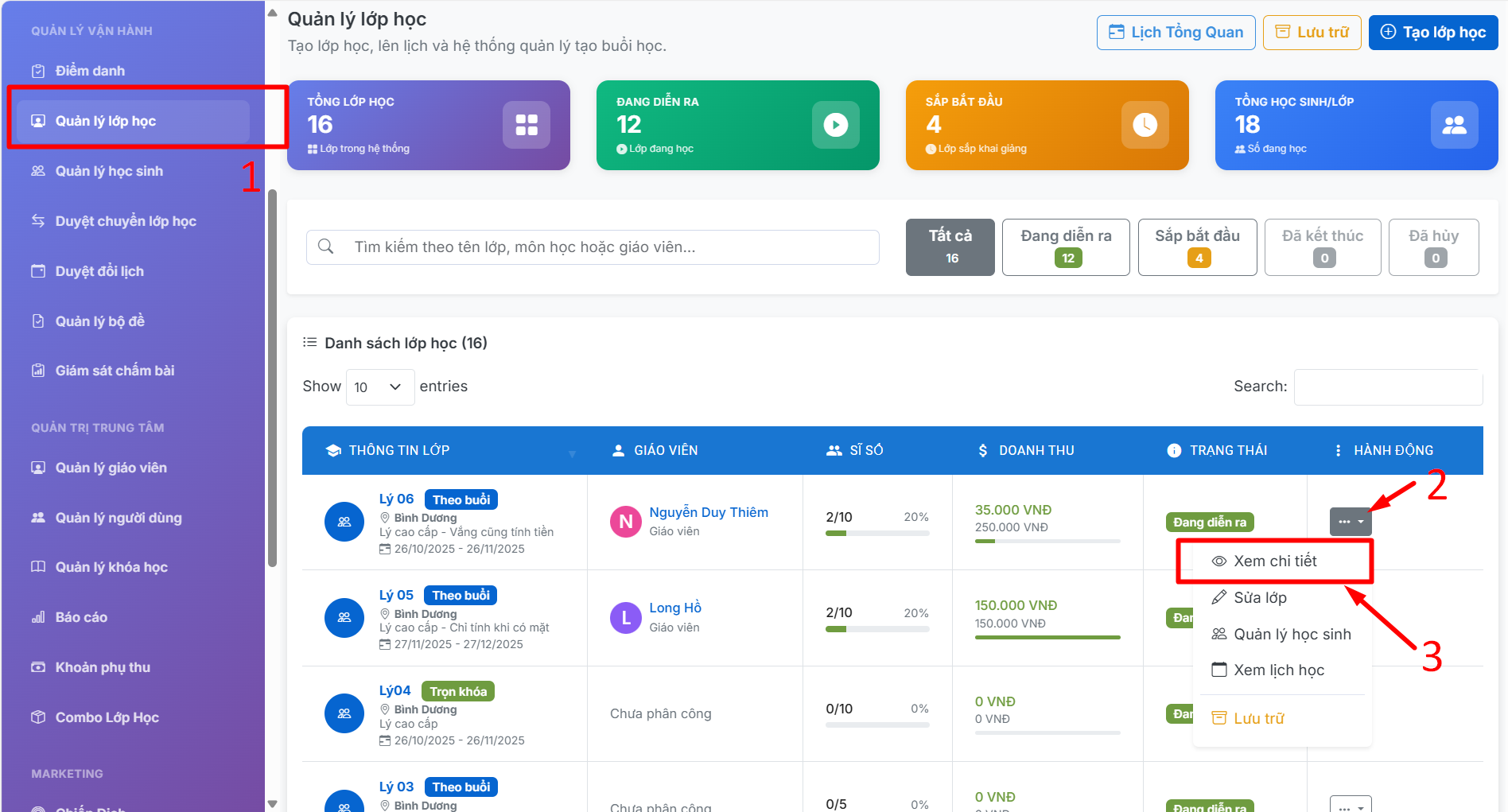1508x812 pixels.
Task: Click the play icon on Đang diễn ra card
Action: [835, 125]
